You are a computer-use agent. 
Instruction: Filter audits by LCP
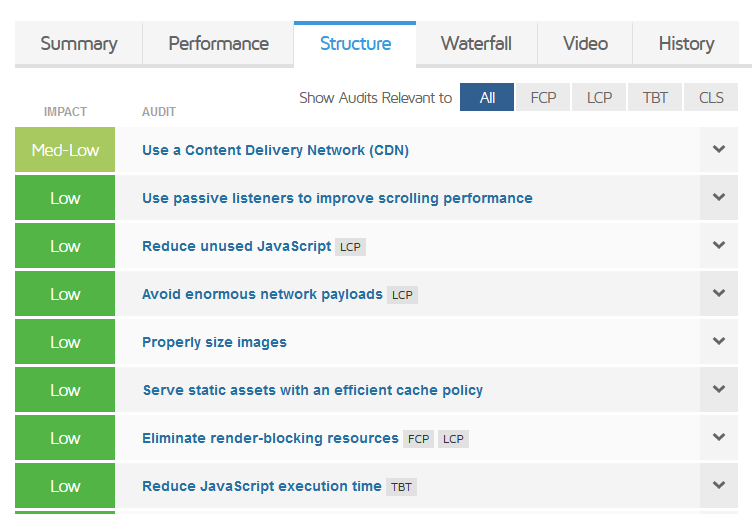point(599,97)
